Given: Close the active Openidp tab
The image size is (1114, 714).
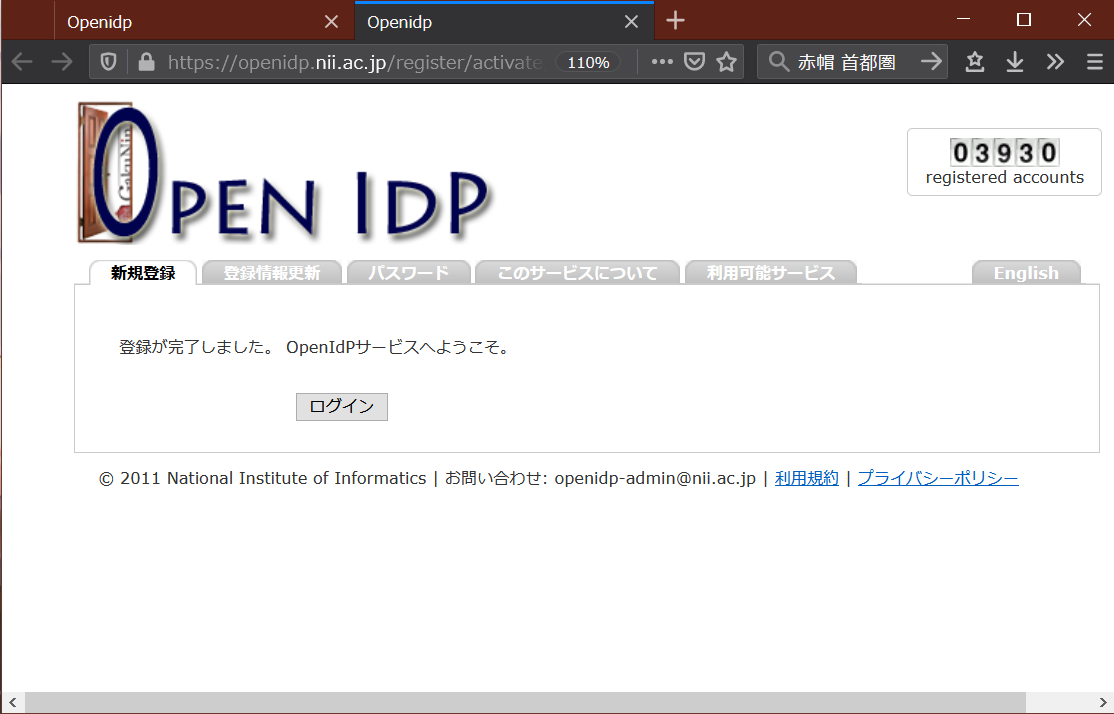Looking at the screenshot, I should tap(631, 22).
